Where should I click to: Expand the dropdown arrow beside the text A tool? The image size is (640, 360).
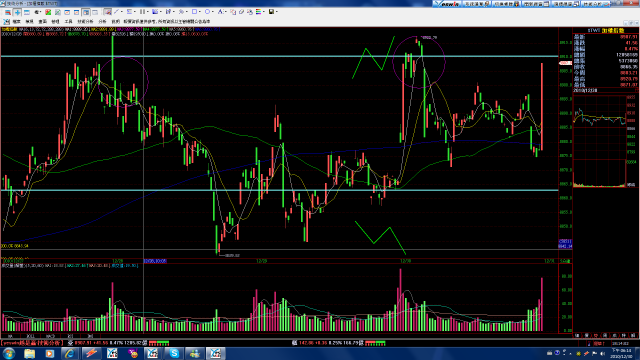(x=226, y=12)
